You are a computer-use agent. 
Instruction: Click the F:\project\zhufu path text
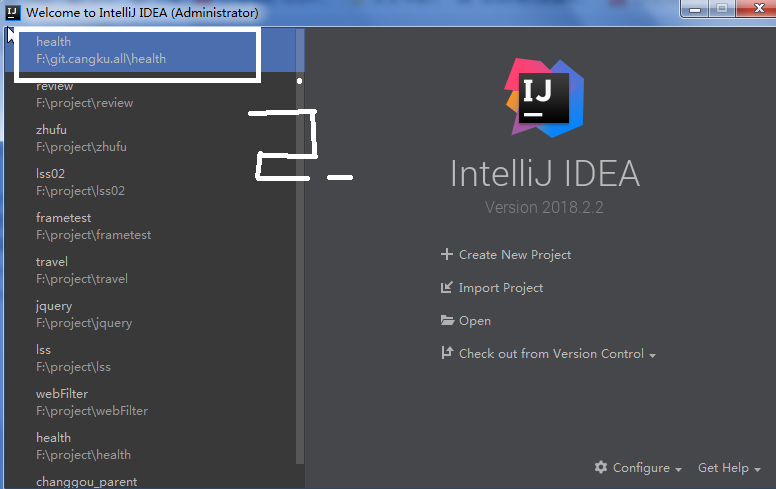[81, 147]
